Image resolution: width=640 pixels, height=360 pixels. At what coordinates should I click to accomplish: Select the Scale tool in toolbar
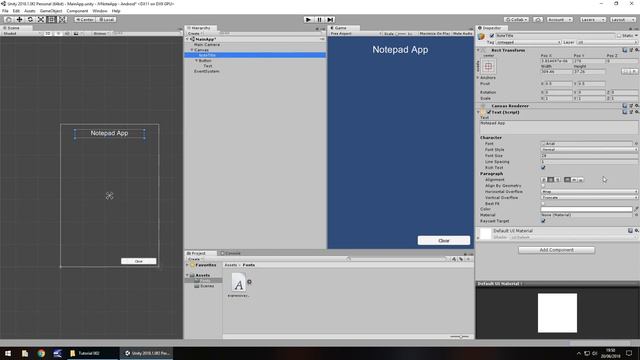coord(41,20)
